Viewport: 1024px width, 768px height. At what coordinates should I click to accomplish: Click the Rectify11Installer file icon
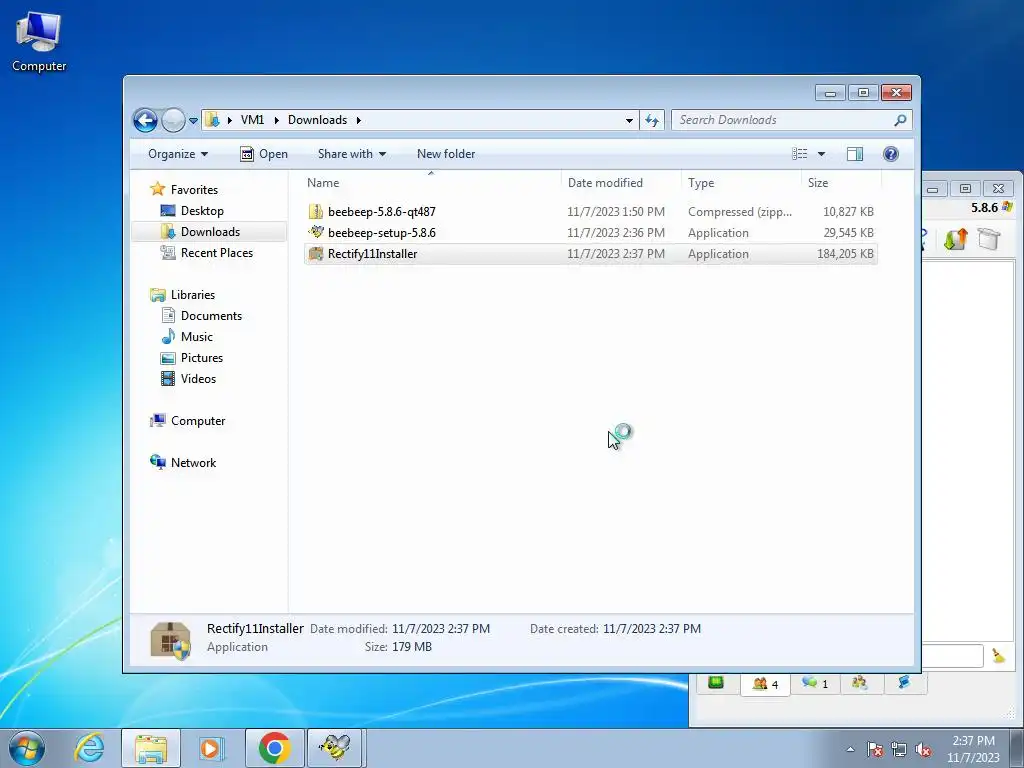316,253
